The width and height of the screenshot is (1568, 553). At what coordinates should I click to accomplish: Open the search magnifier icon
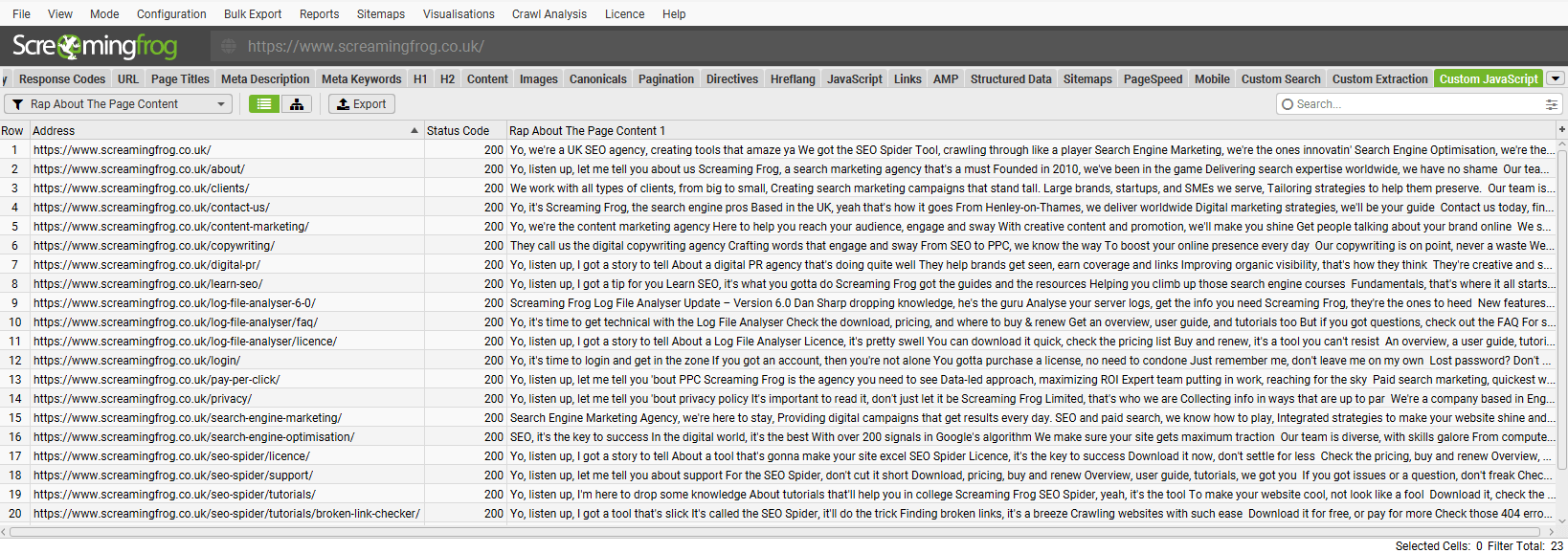coord(1290,103)
